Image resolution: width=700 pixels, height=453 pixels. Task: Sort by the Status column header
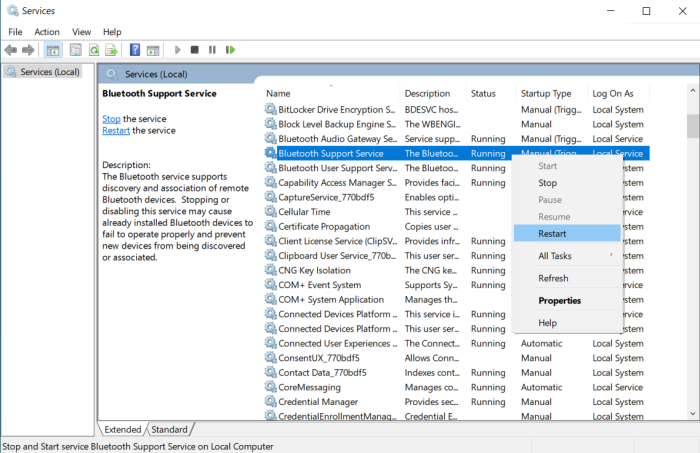492,93
